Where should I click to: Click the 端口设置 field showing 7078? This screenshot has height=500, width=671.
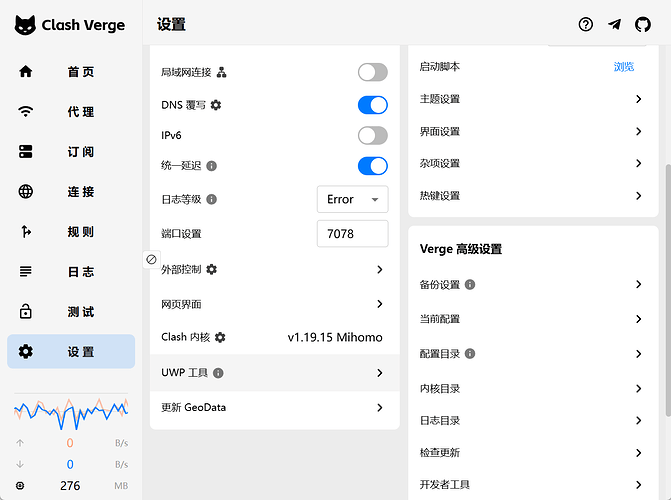pos(353,234)
